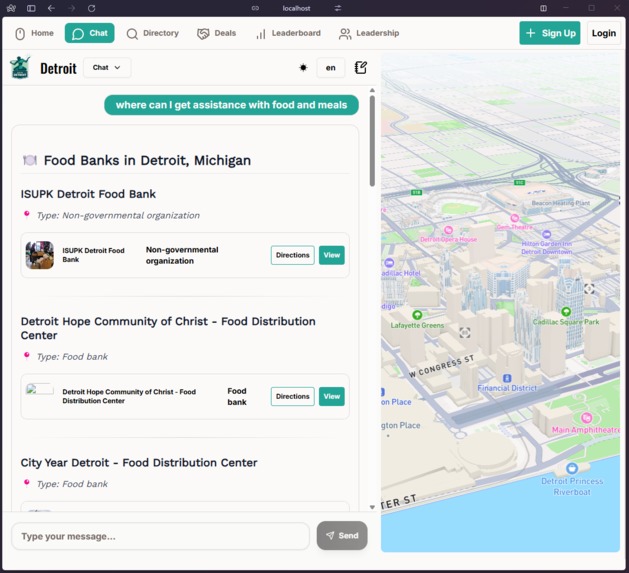Click the scroll up arrow of chat

click(372, 90)
